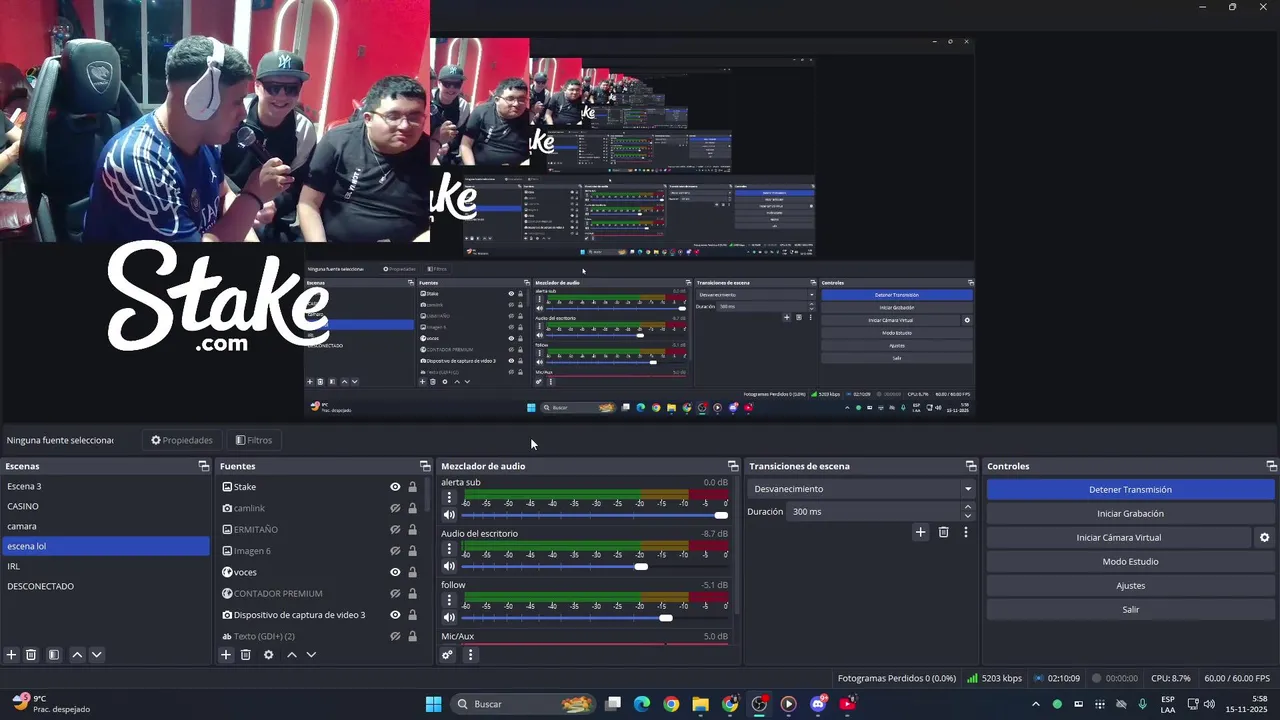Adjust alerta sub volume slider

721,515
